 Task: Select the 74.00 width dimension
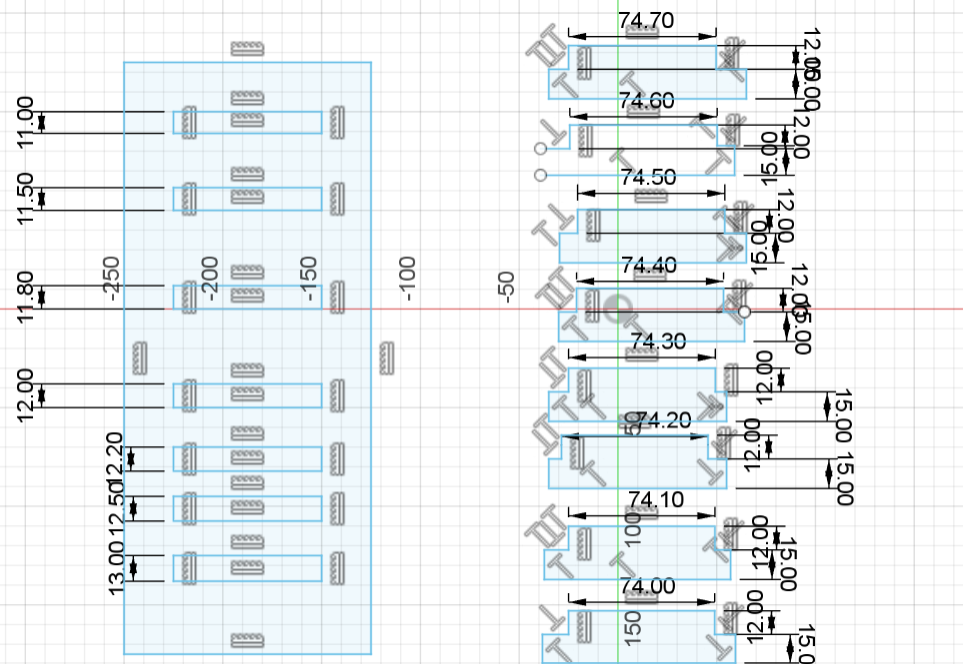point(647,585)
